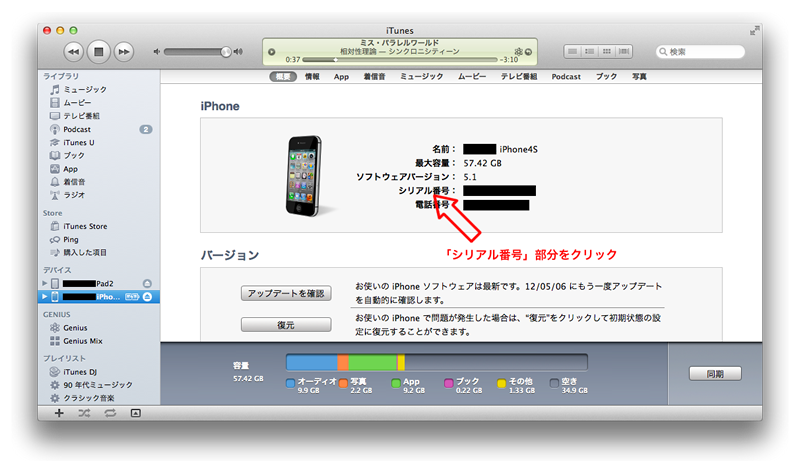Image resolution: width=800 pixels, height=473 pixels.
Task: Click the previous track rewind button
Action: (73, 52)
